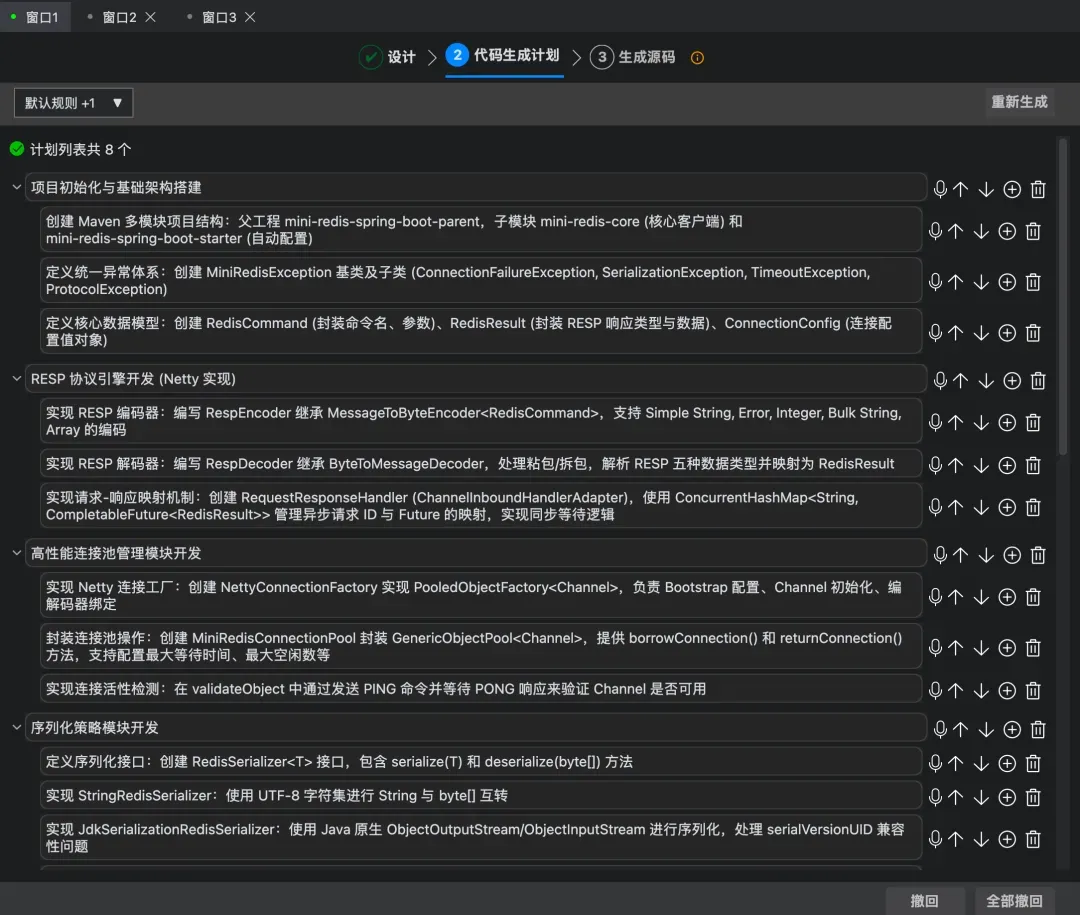Edit the 定义序列化接口 task text
This screenshot has height=915, width=1080.
pyautogui.click(x=481, y=762)
